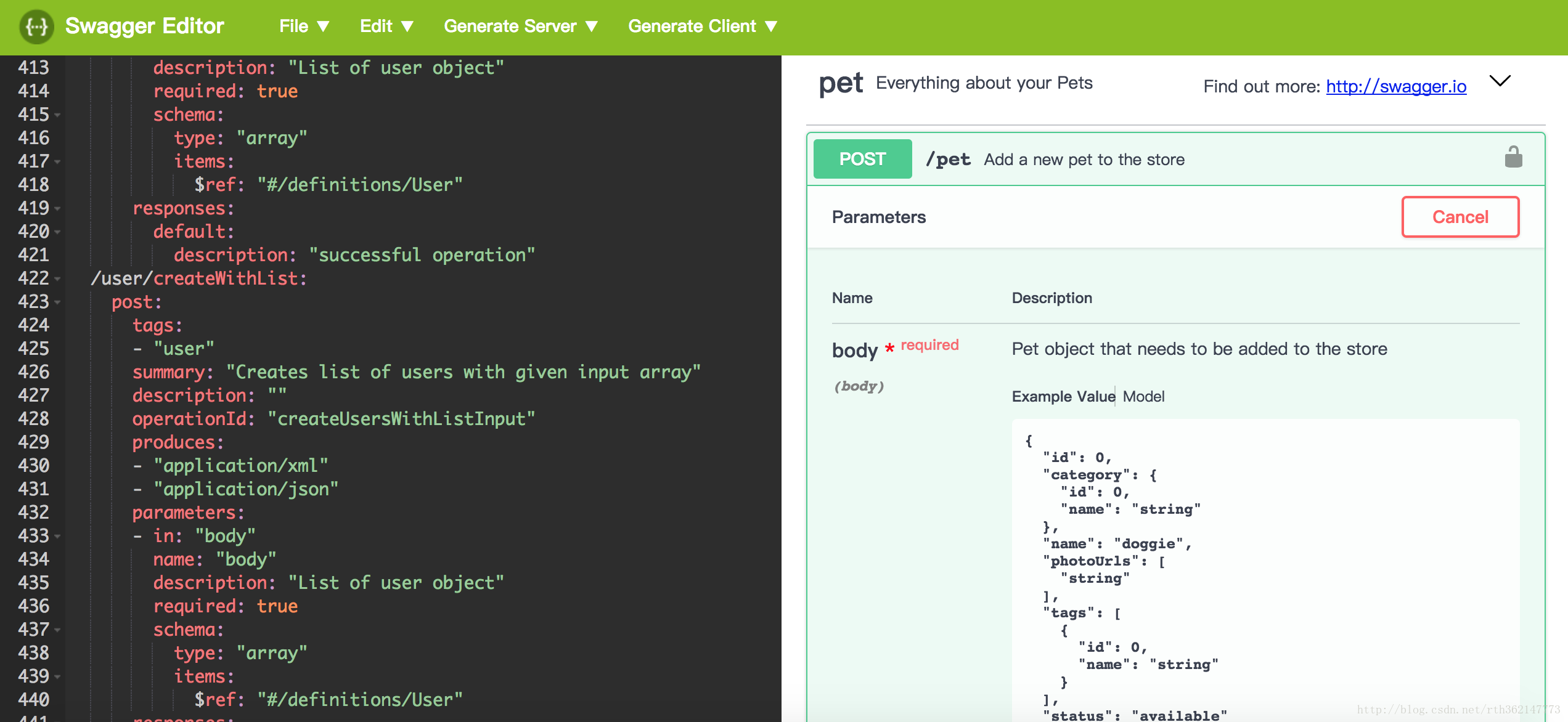This screenshot has width=1568, height=722.
Task: Select the Example Value tab
Action: [1063, 396]
